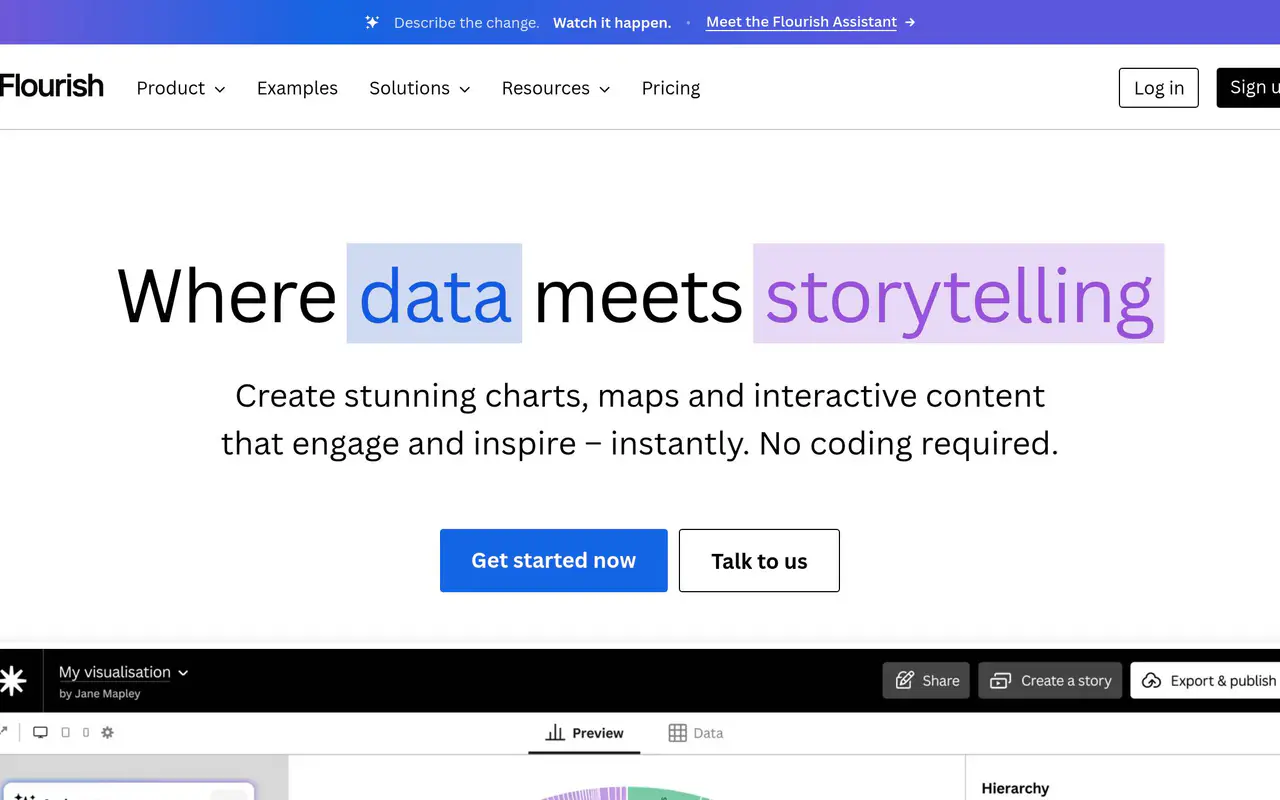Click the Get started now button
The height and width of the screenshot is (800, 1280).
(x=554, y=561)
